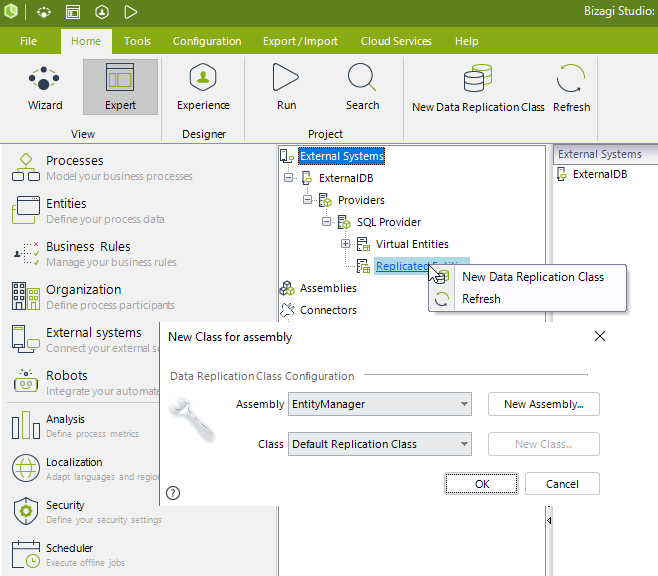Open the Analysis module in the sidebar
The height and width of the screenshot is (576, 658).
(75, 426)
